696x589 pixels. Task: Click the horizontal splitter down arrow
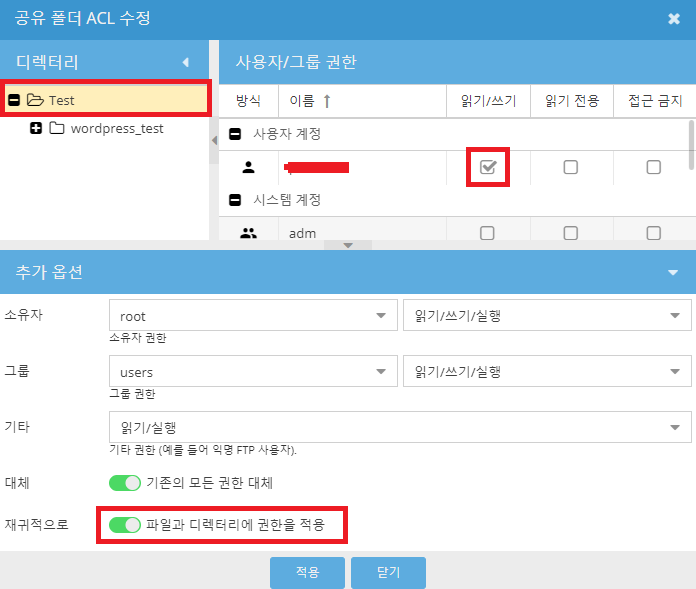click(348, 245)
